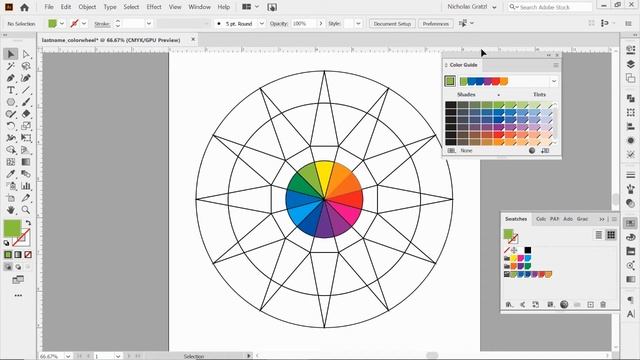Show Swatches thumbnail grid view
640x360 pixels.
(x=611, y=235)
